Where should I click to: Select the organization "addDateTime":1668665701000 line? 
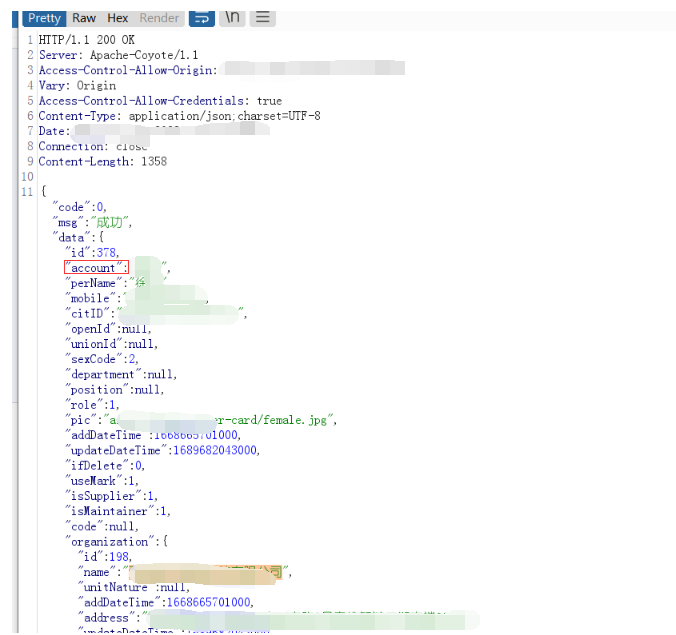(x=166, y=602)
